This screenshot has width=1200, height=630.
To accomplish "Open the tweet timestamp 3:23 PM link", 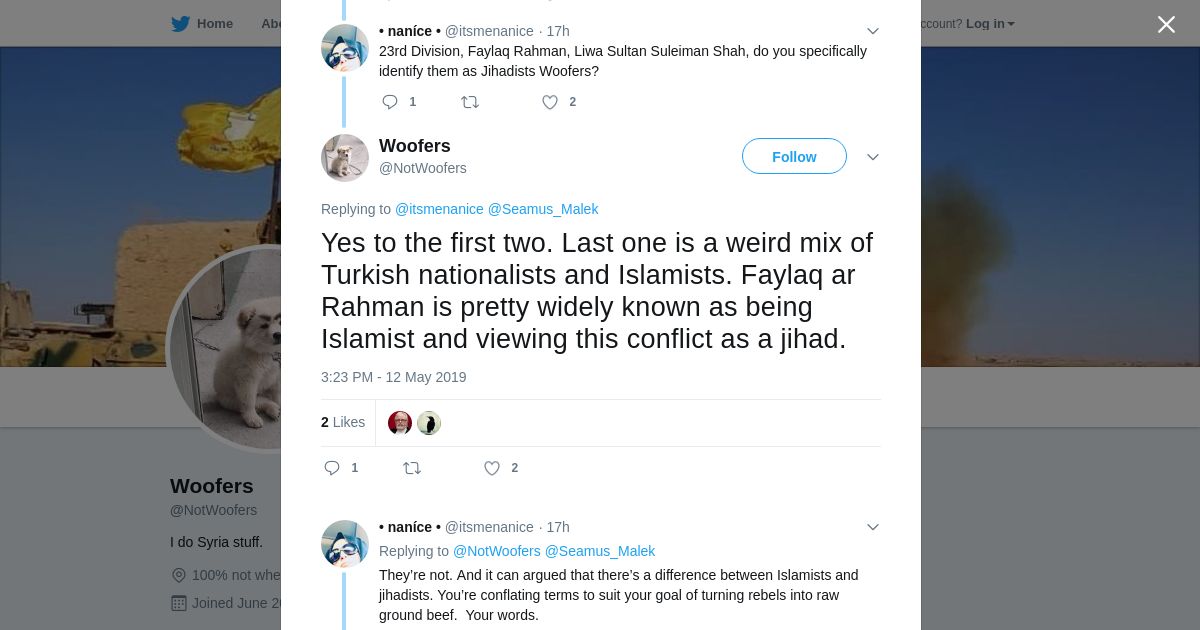I will coord(393,377).
